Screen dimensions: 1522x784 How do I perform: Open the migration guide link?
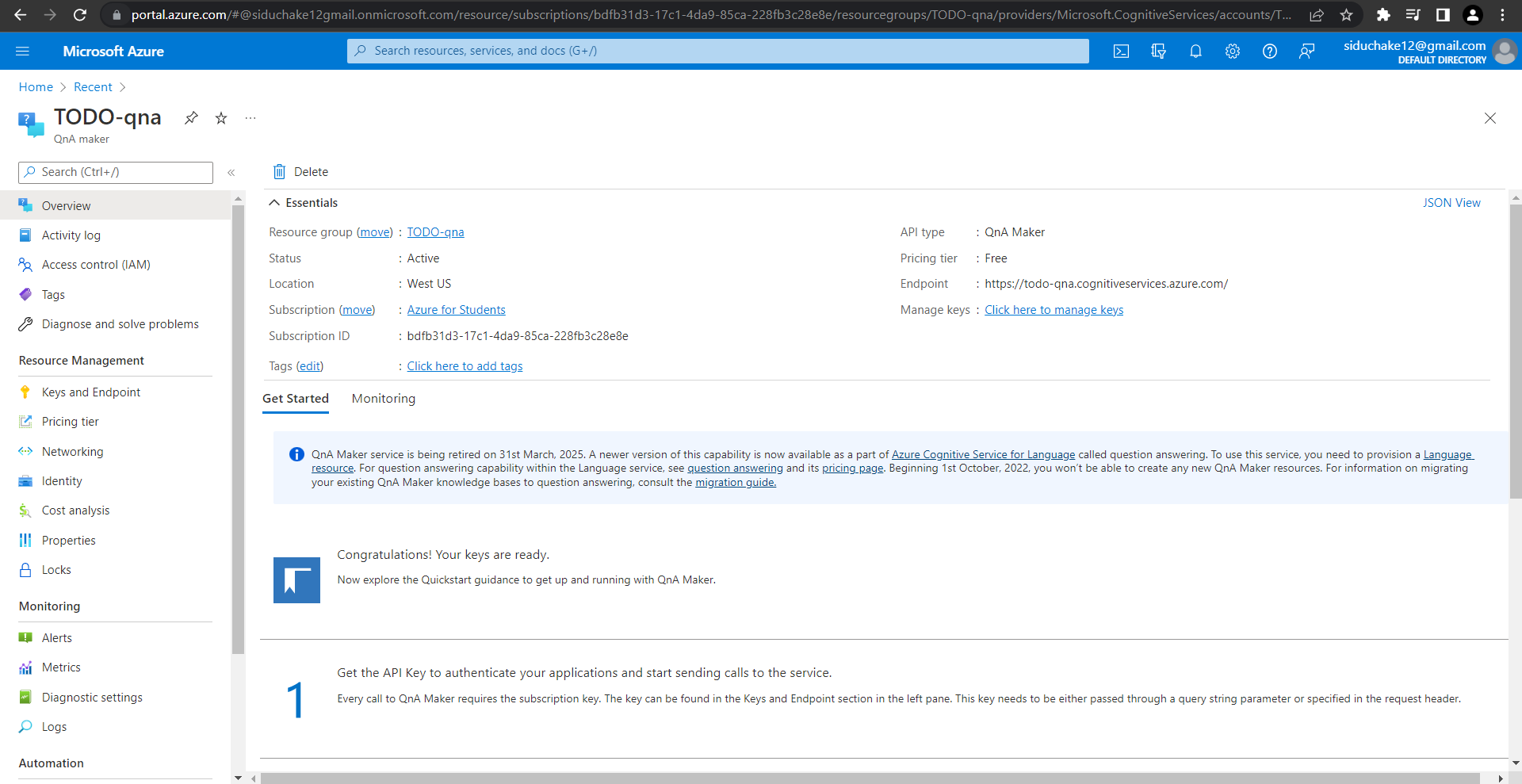pyautogui.click(x=736, y=482)
